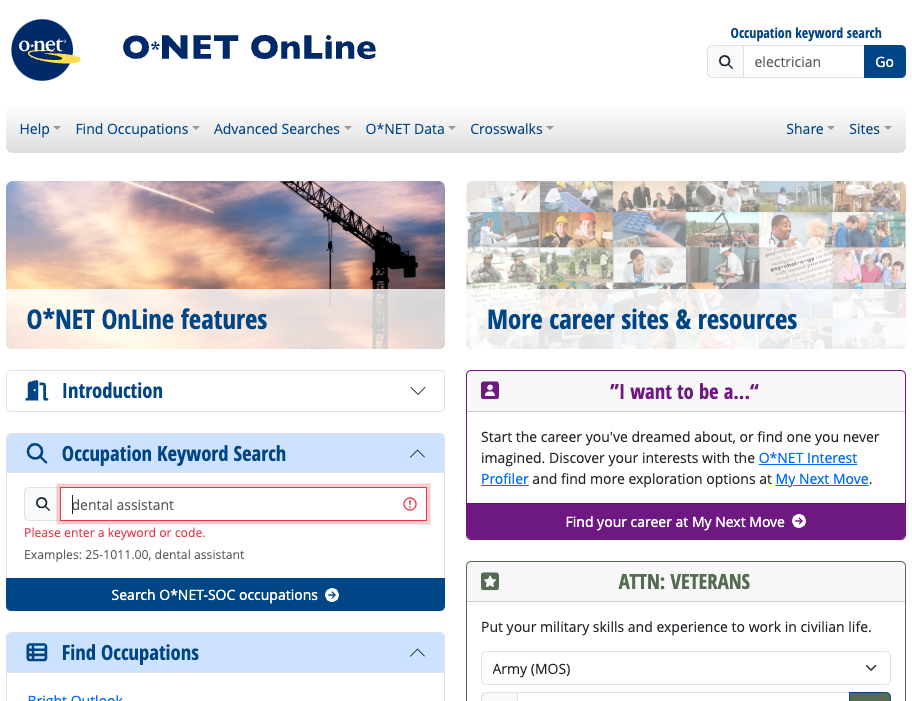
Task: Follow the My Next Move link
Action: tap(822, 479)
